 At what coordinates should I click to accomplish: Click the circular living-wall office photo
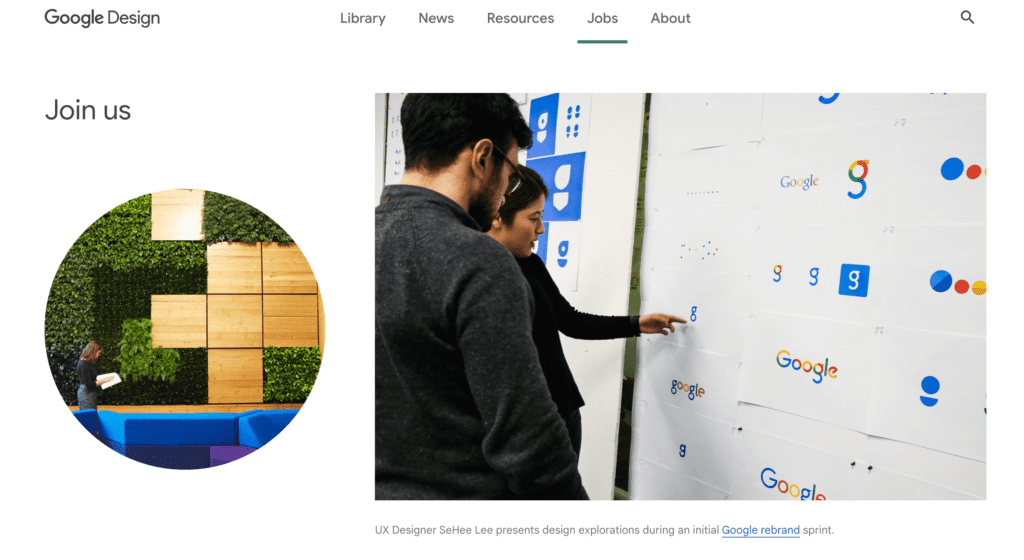click(x=185, y=329)
